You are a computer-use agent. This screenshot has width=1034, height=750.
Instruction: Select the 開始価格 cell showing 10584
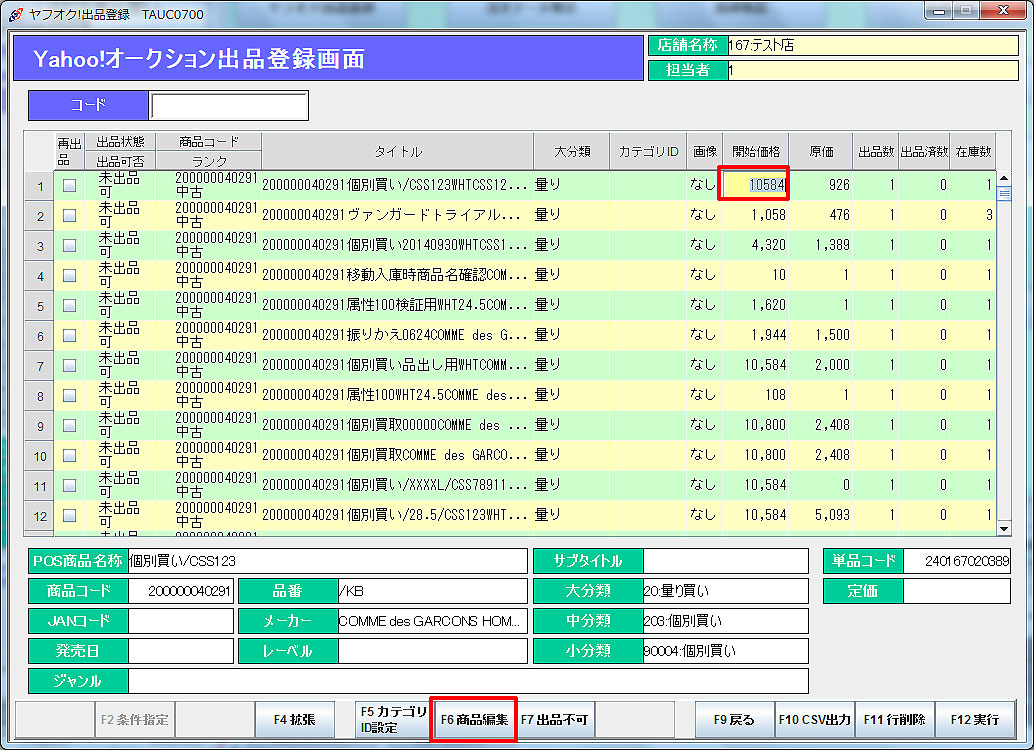click(x=755, y=185)
